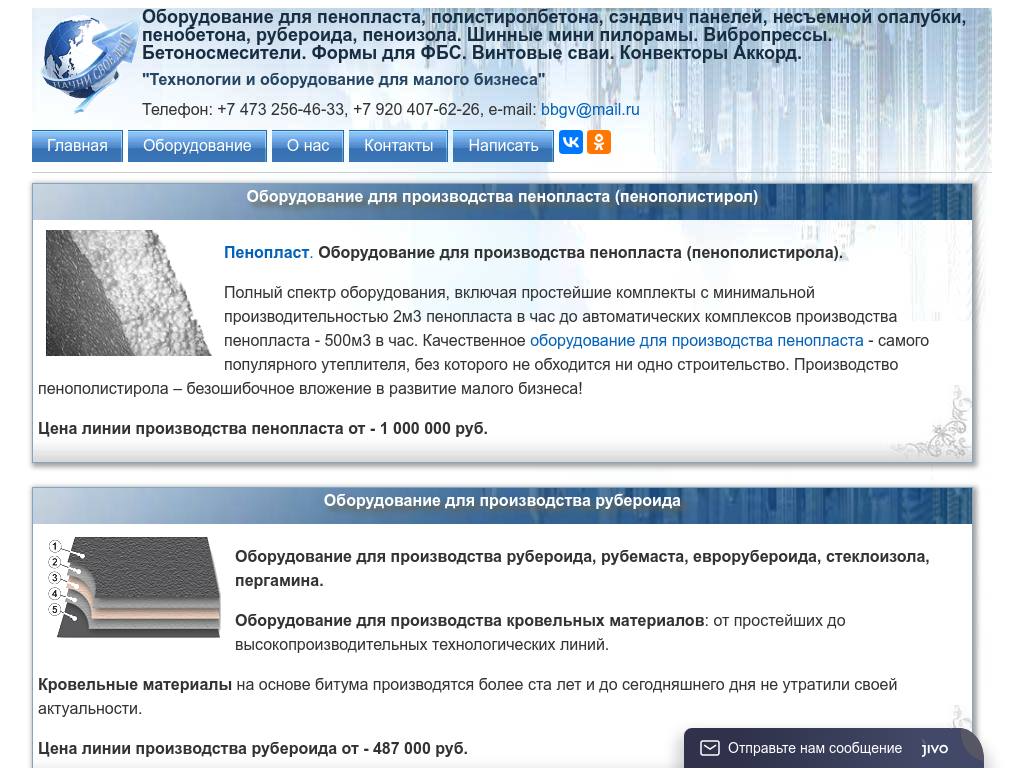Click the site title heading text
Screen dimensions: 1024x768
coord(554,35)
